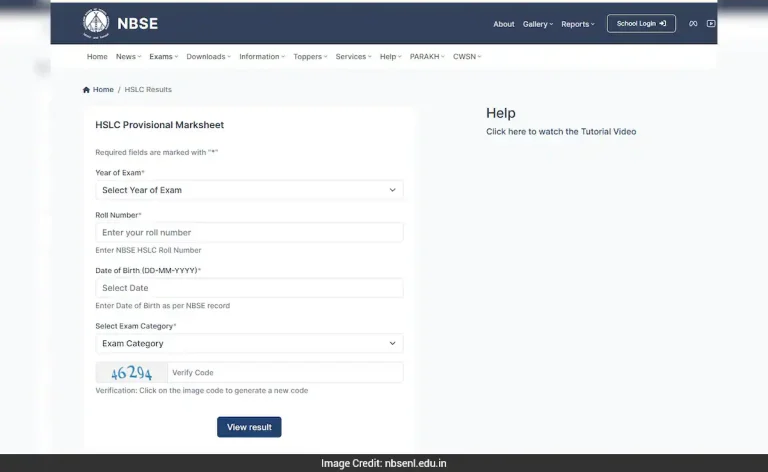Click the captcha image to regenerate code
Screen dimensions: 768x472
(x=132, y=373)
